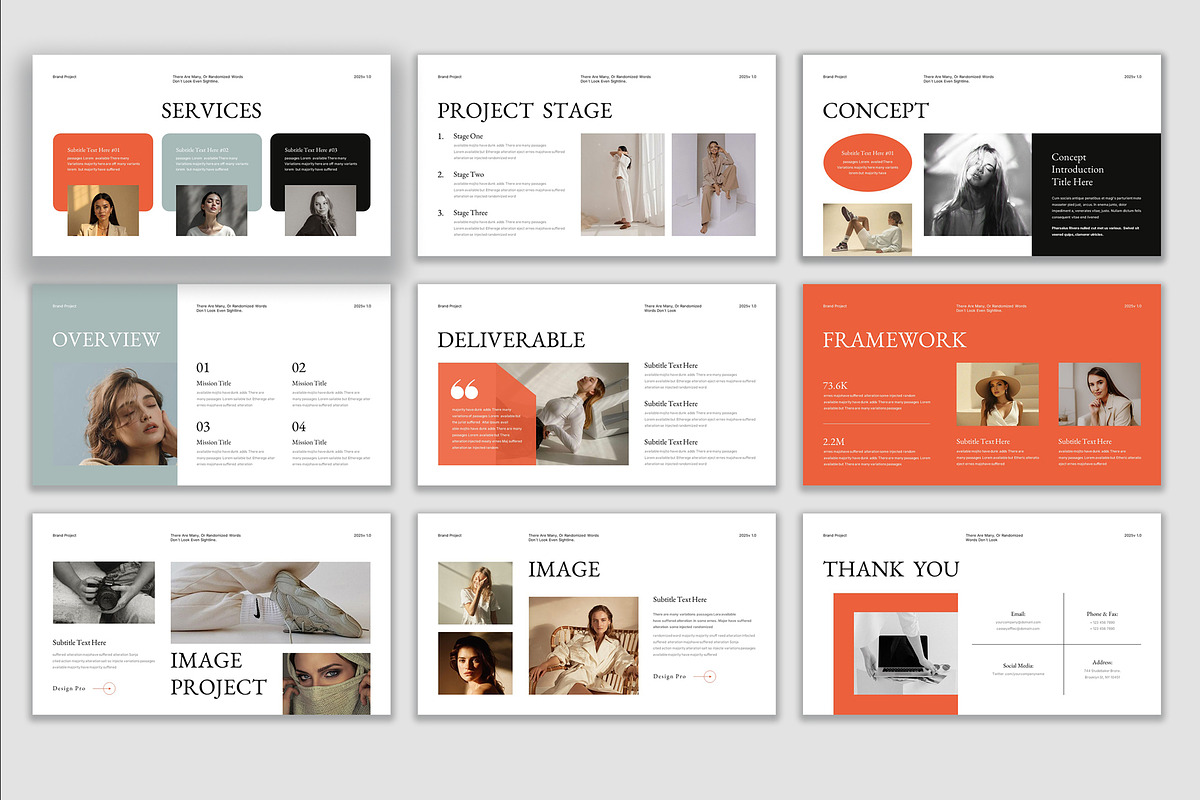Image resolution: width=1200 pixels, height=800 pixels.
Task: Click the first portrait photo under the orange Services card
Action: (103, 211)
